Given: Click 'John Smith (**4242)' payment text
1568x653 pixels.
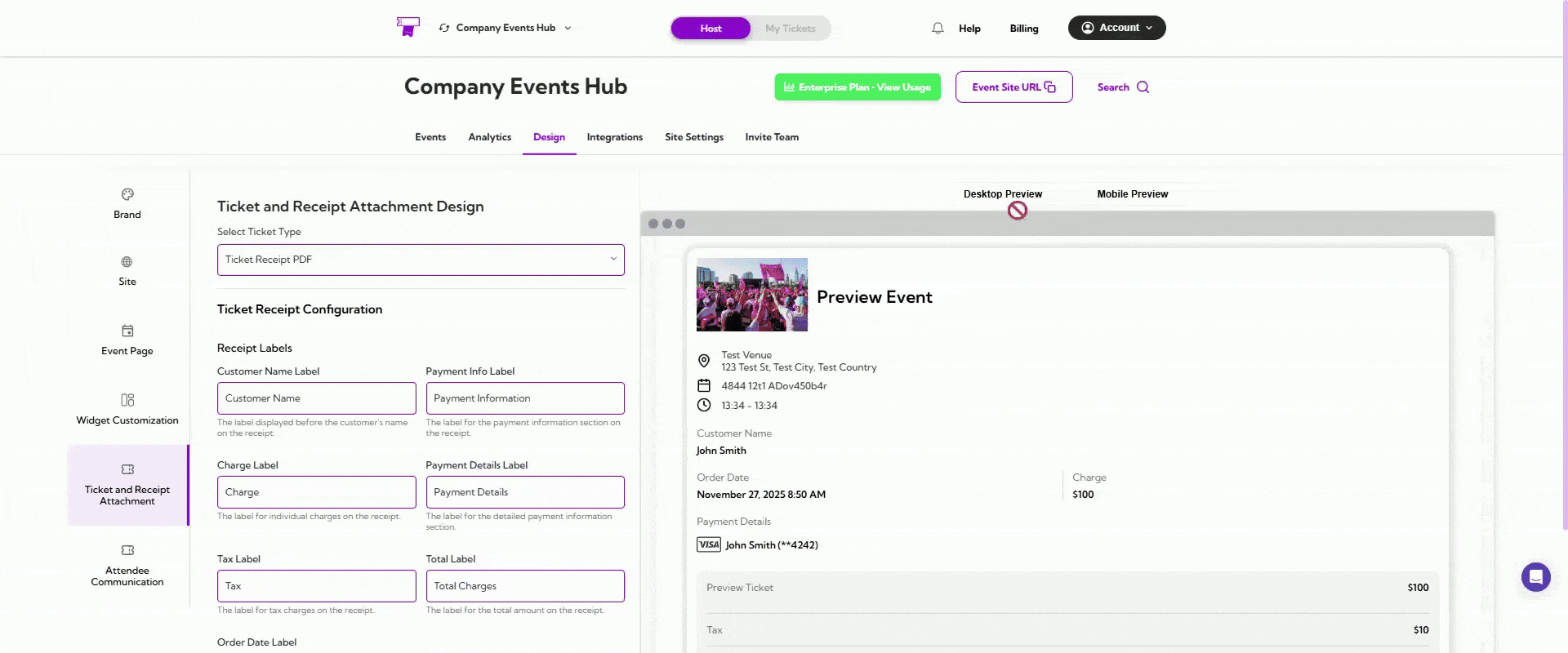Looking at the screenshot, I should click(x=772, y=545).
